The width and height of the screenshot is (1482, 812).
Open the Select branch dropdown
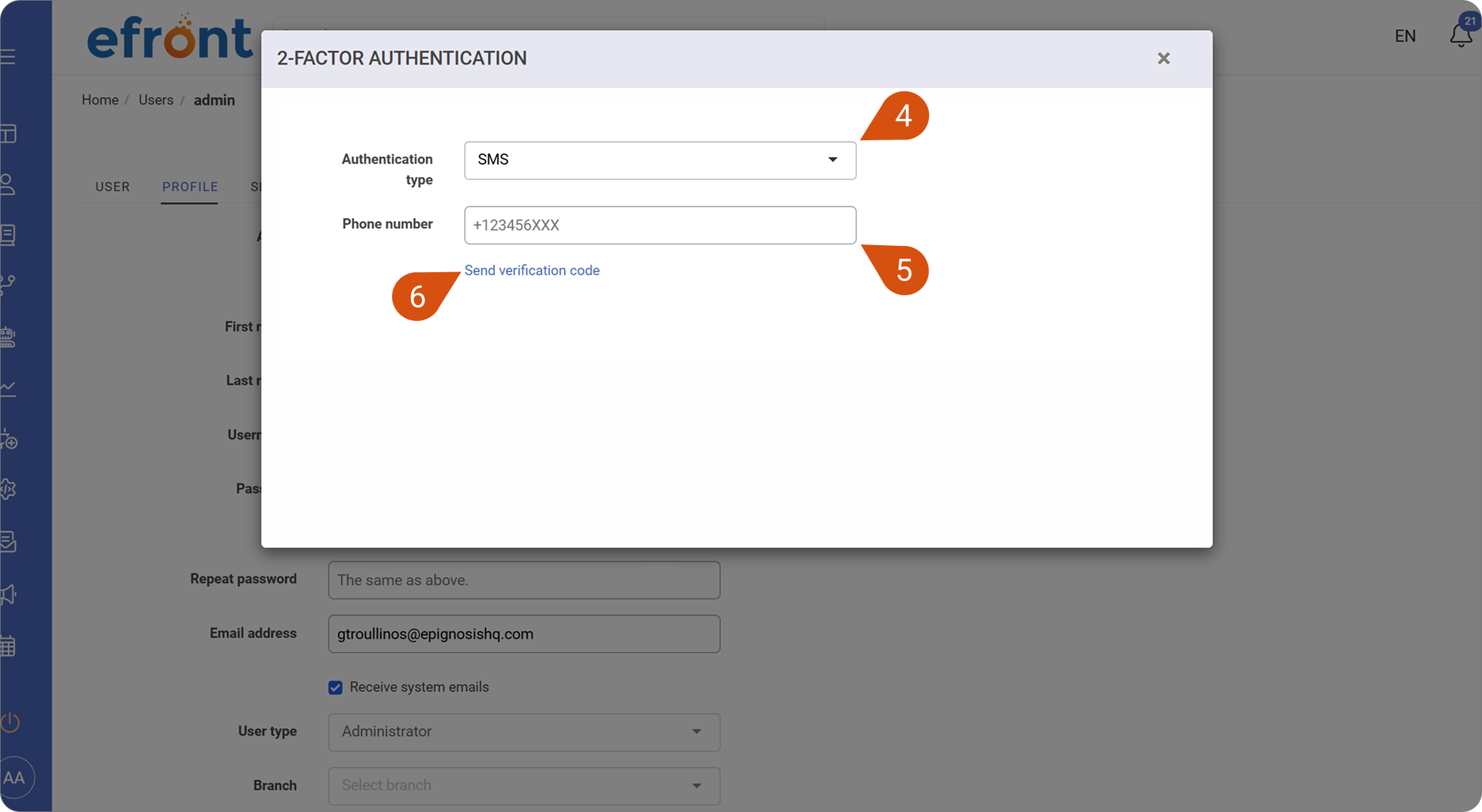[x=524, y=786]
